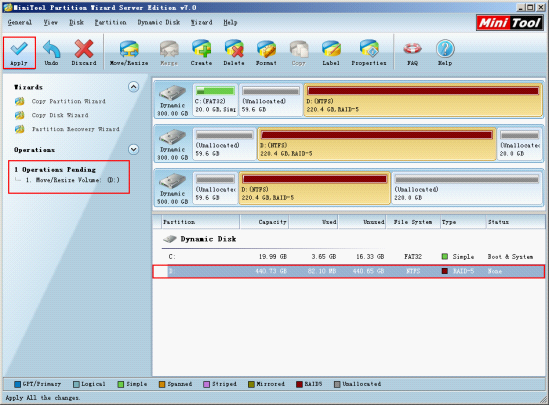Click 16.33 GB unused value for C:
The width and height of the screenshot is (550, 406).
pos(370,257)
